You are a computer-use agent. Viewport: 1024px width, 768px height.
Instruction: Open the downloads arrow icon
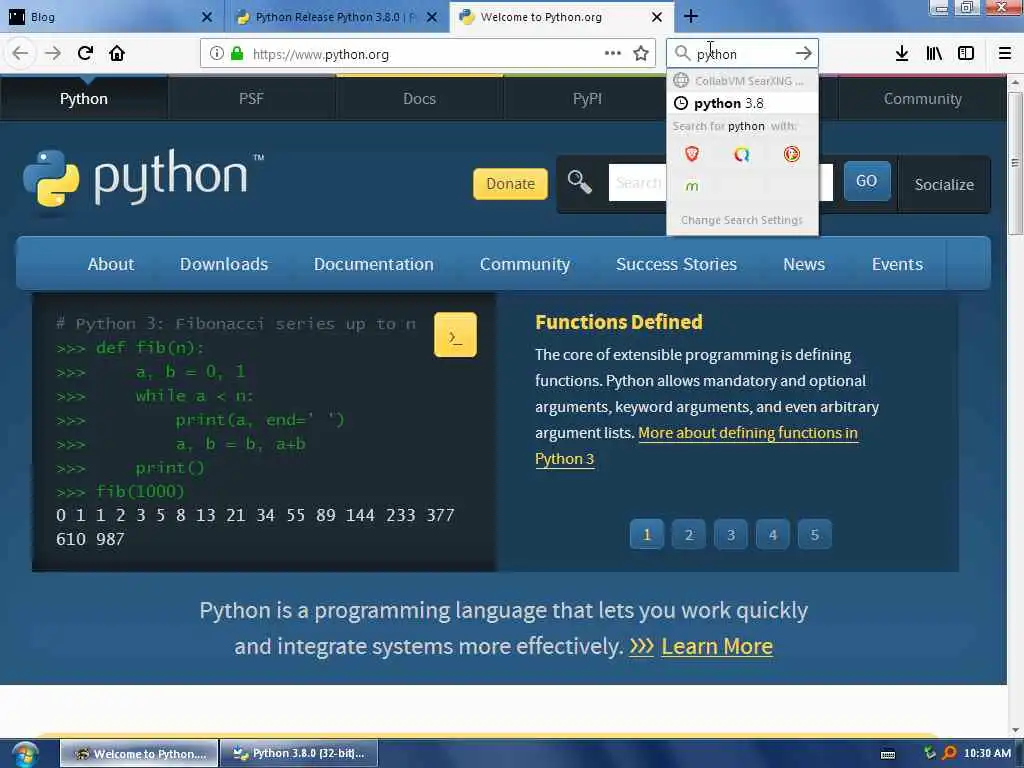(902, 53)
